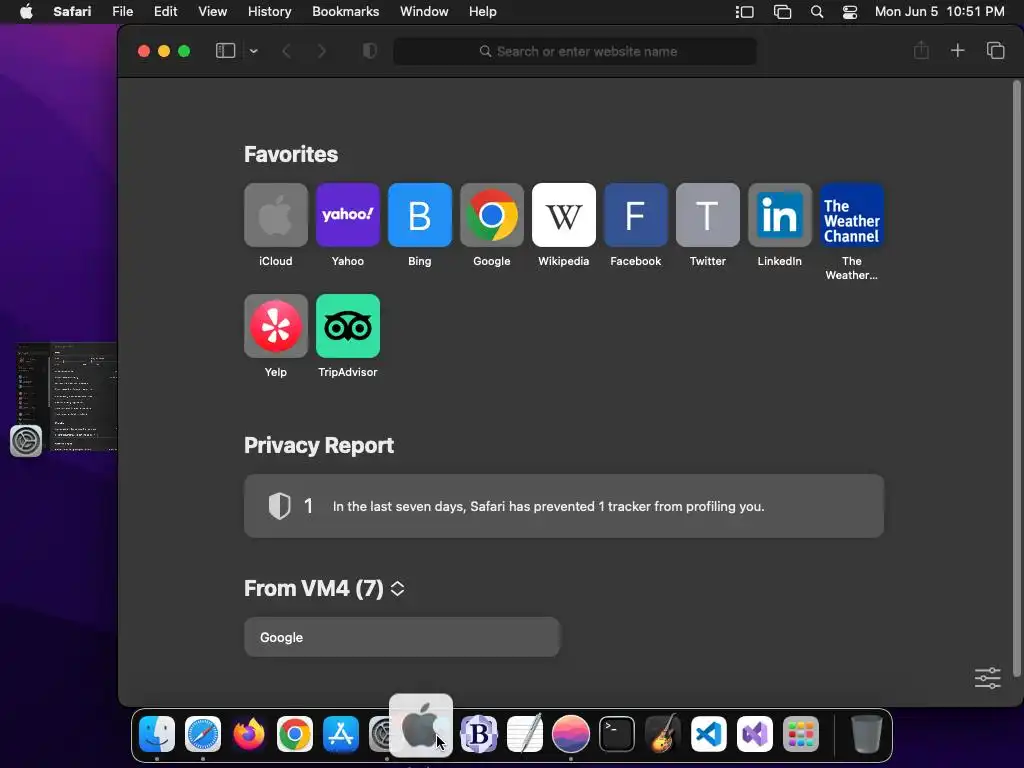Open the LinkedIn favorite tile
Viewport: 1024px width, 768px height.
point(780,215)
